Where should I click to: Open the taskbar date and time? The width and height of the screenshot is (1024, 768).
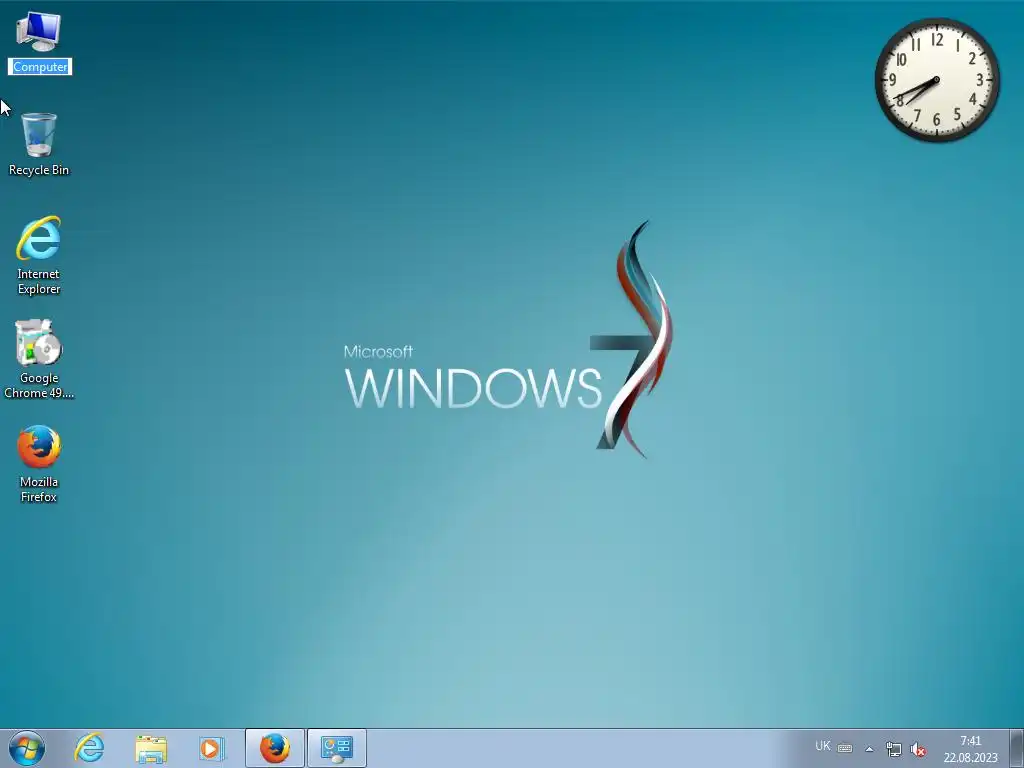click(x=970, y=749)
